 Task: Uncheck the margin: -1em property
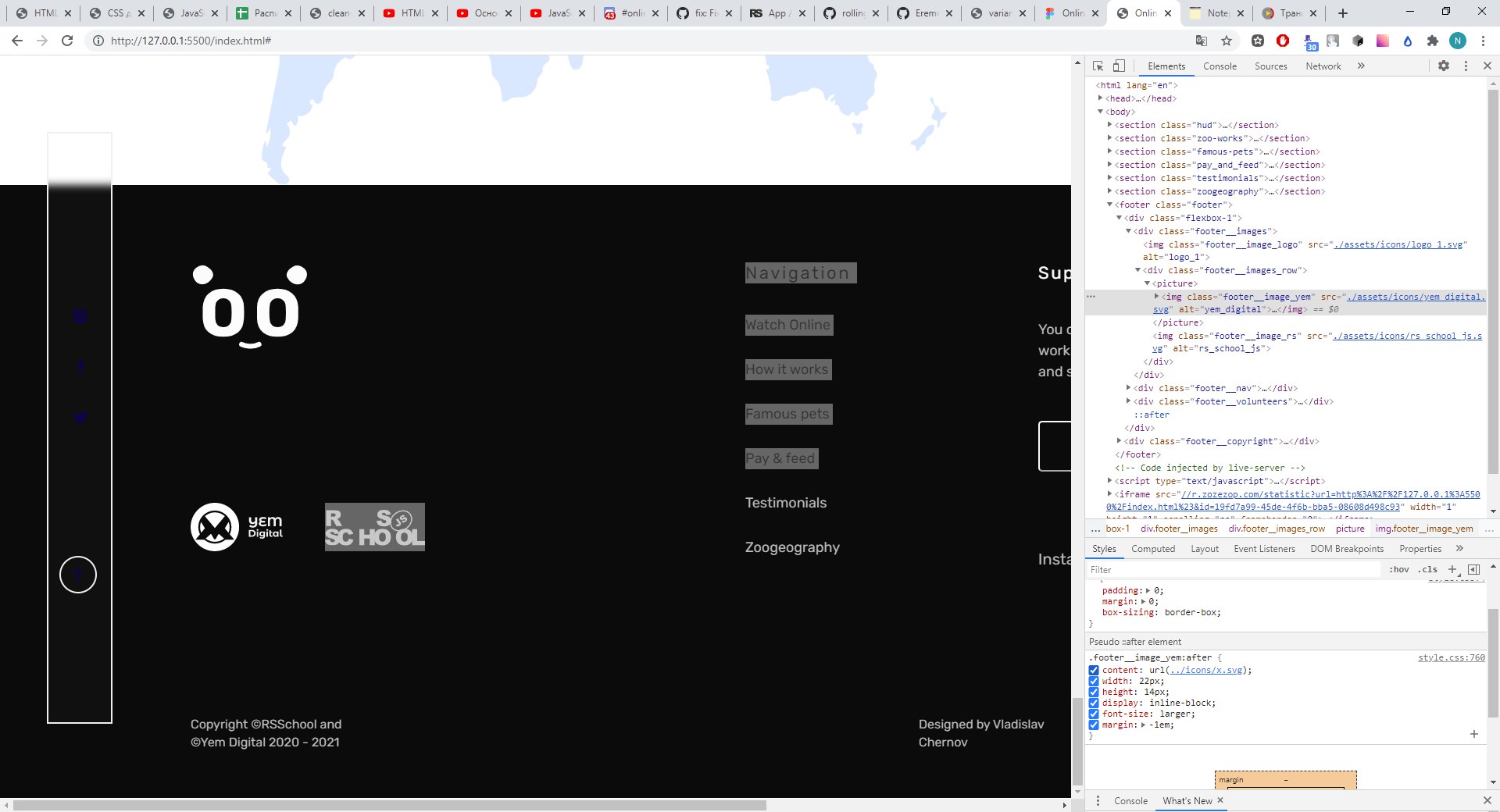[1094, 725]
